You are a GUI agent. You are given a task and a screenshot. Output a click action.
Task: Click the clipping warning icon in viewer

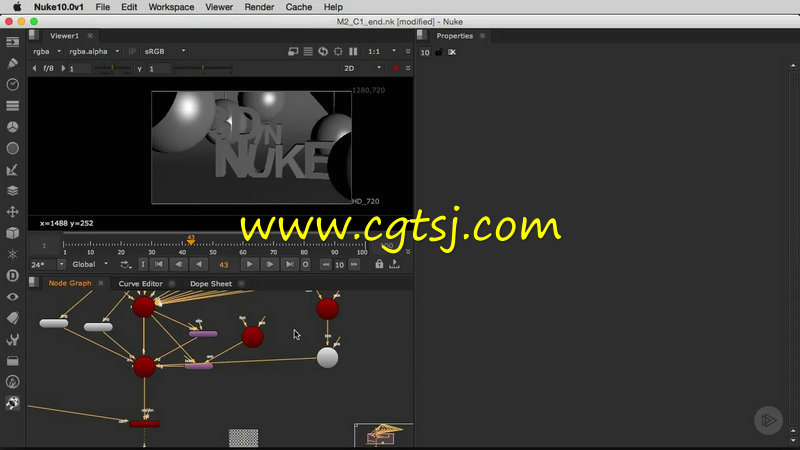pos(293,52)
